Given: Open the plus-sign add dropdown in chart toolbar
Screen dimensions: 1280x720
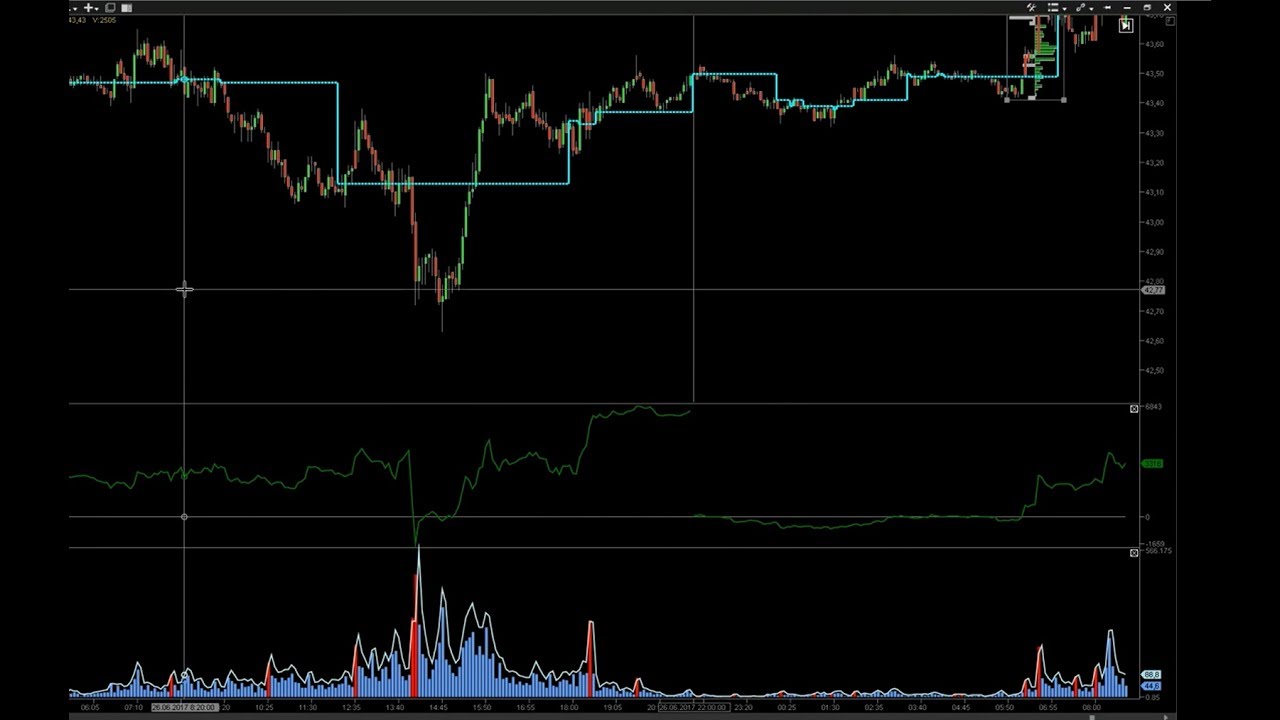Looking at the screenshot, I should coord(91,8).
